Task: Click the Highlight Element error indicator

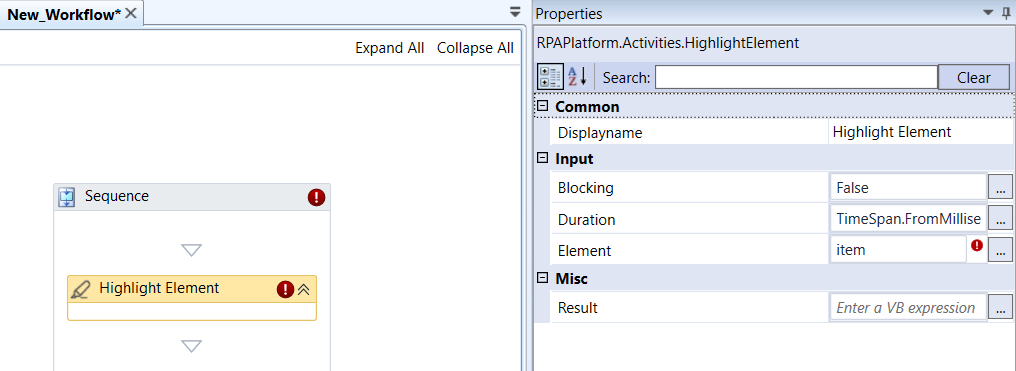Action: pos(285,289)
